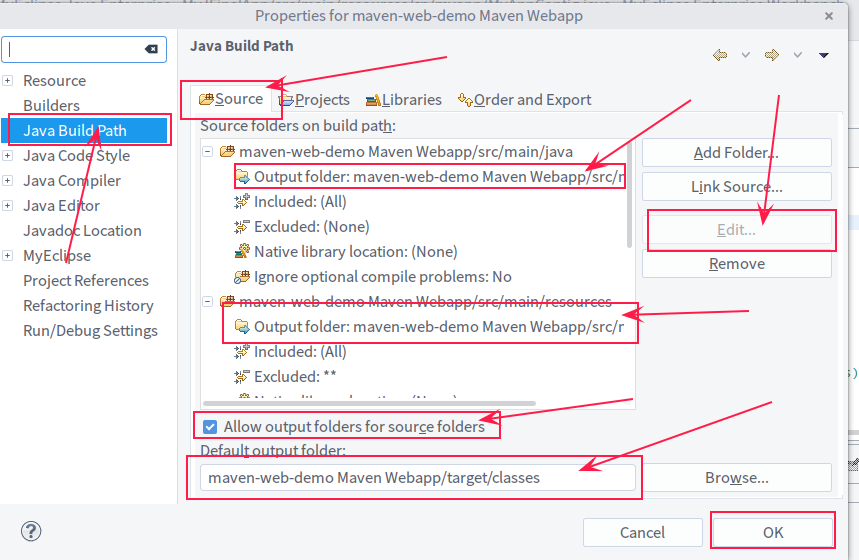Clear the filter text with the erase icon
The image size is (859, 560).
click(x=151, y=49)
